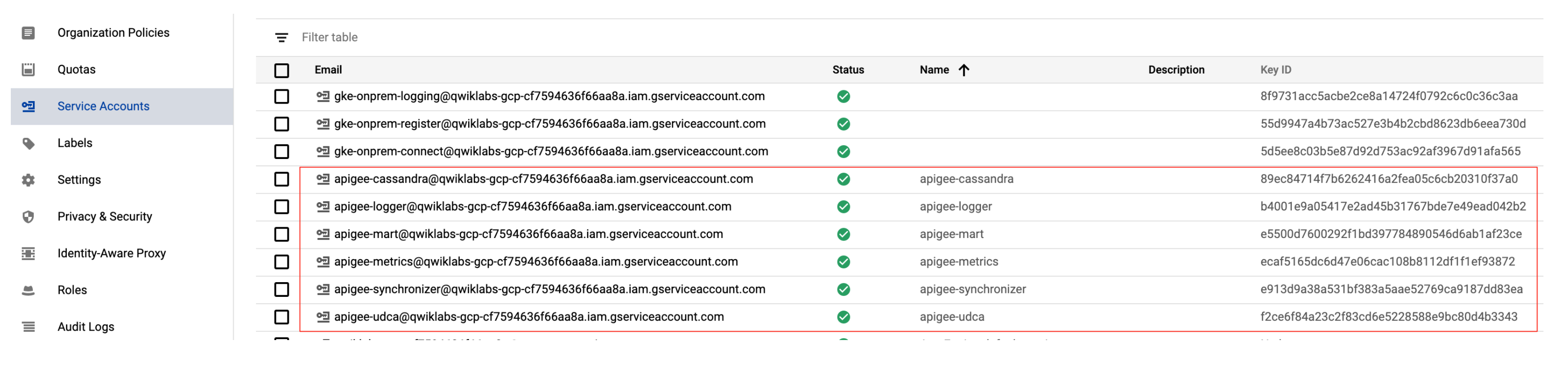Click the Labels tag icon
1568x369 pixels.
[x=28, y=143]
